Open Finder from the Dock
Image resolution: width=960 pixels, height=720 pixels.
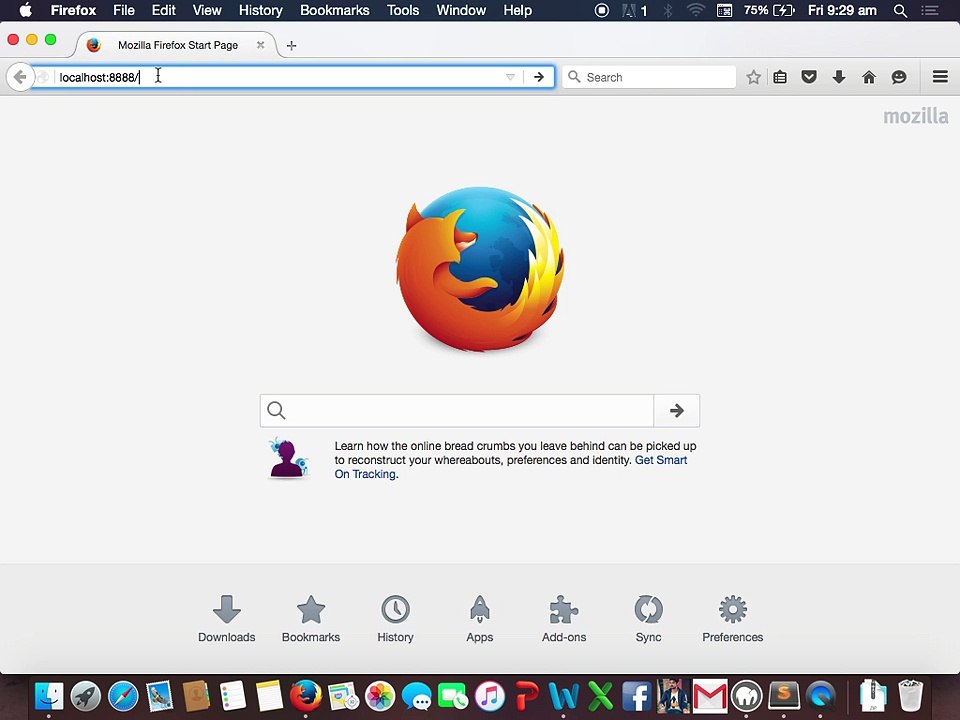click(49, 697)
